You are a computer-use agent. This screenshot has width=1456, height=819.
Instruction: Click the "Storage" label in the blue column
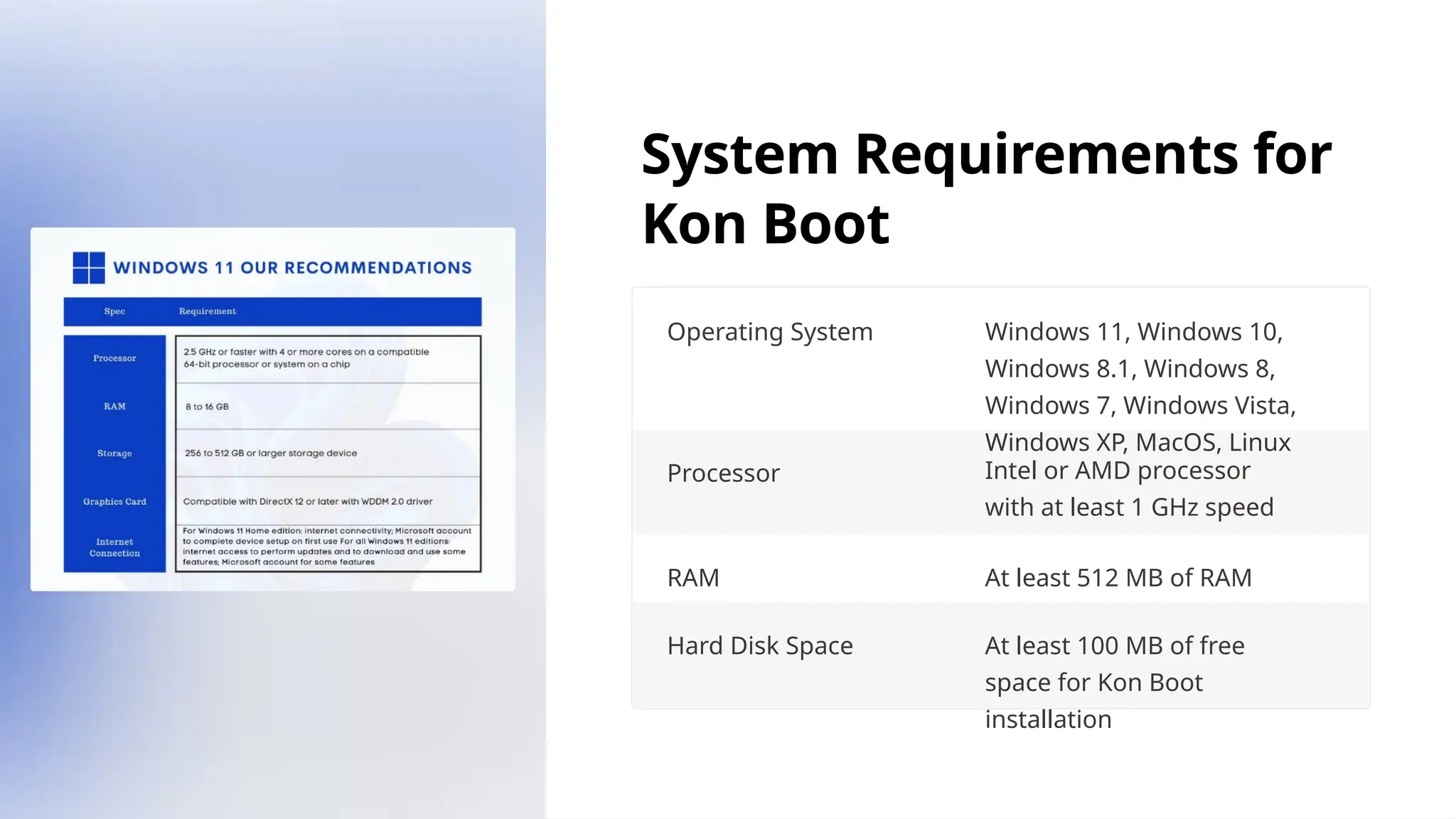114,454
